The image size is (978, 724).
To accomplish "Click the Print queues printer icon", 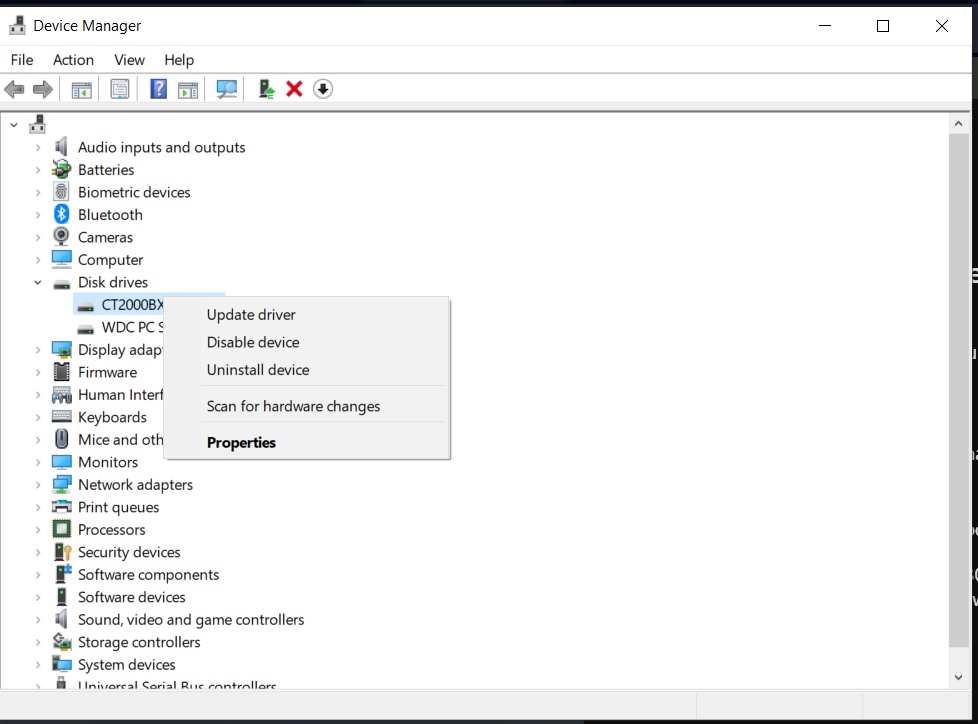I will point(61,506).
